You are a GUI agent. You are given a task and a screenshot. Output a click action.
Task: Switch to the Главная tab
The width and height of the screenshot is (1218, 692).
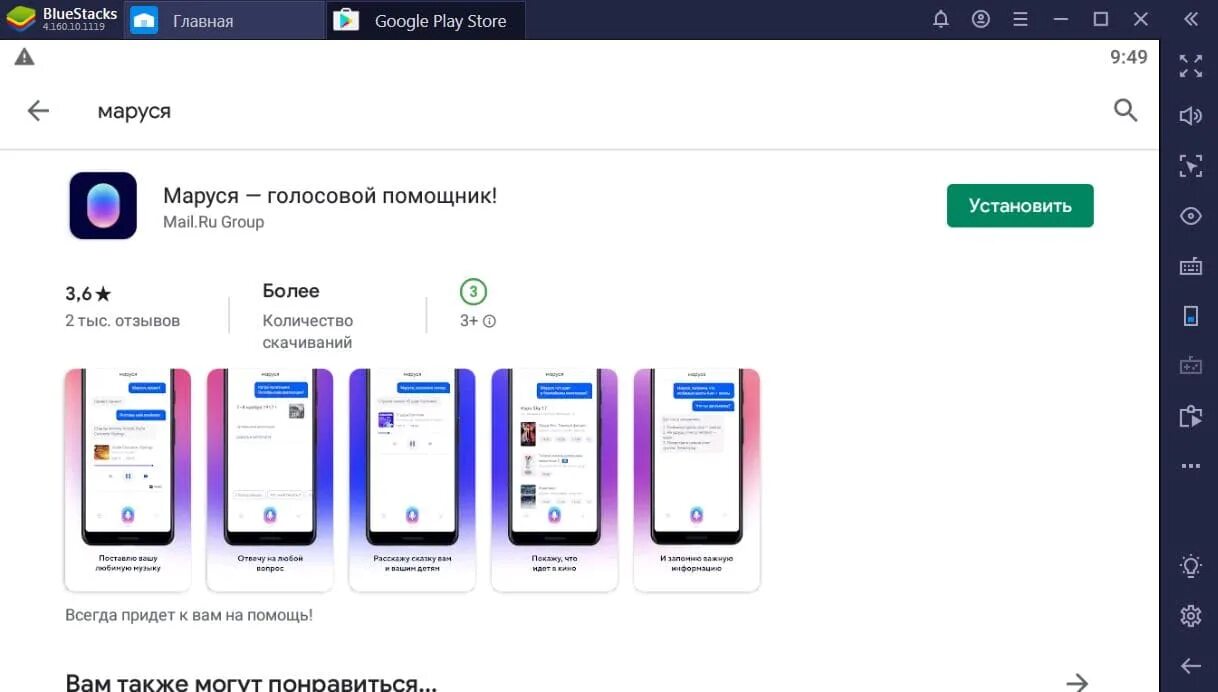225,20
